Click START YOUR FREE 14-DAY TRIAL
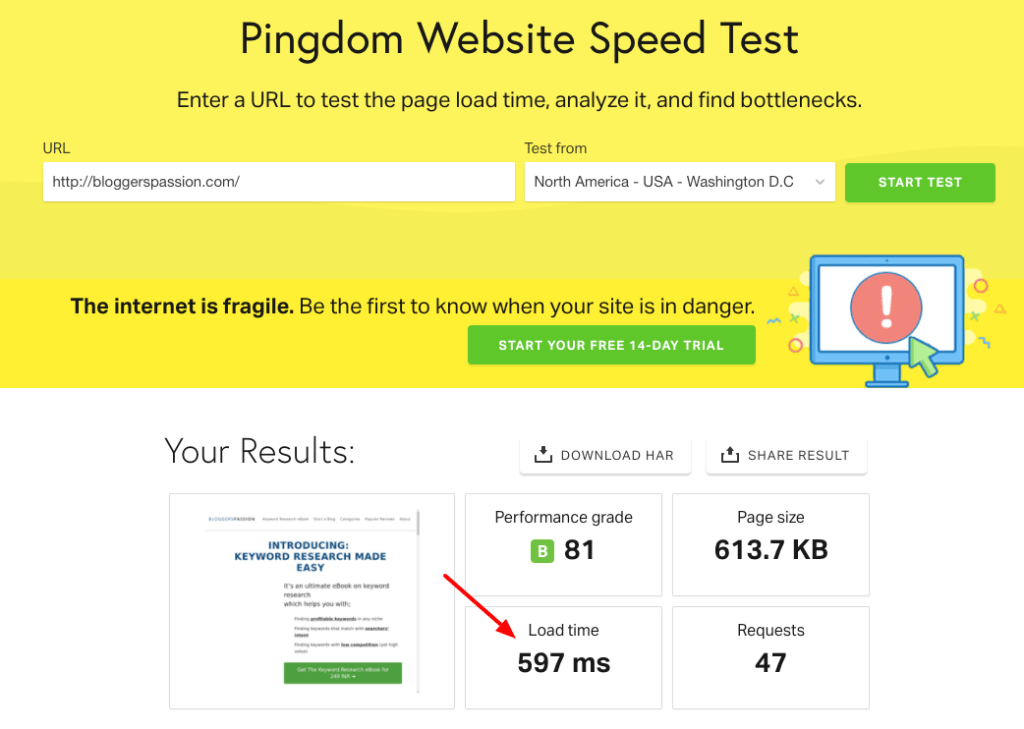This screenshot has height=729, width=1024. click(611, 344)
